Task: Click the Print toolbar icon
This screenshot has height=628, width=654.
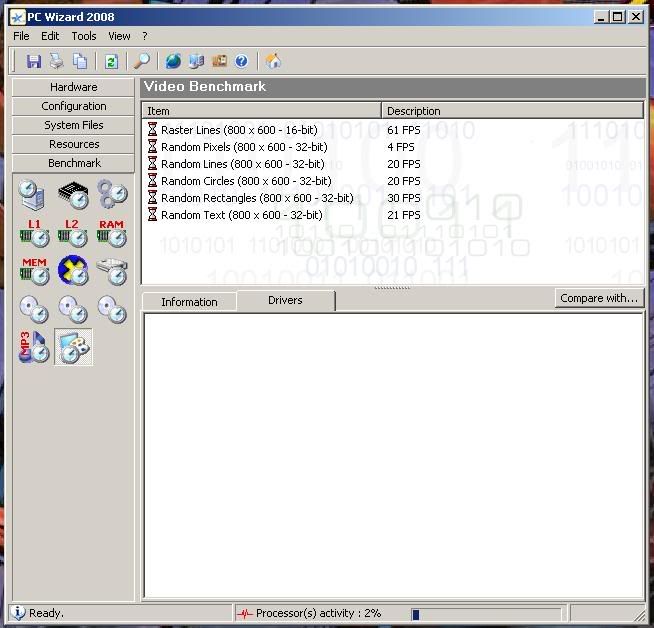Action: coord(57,61)
